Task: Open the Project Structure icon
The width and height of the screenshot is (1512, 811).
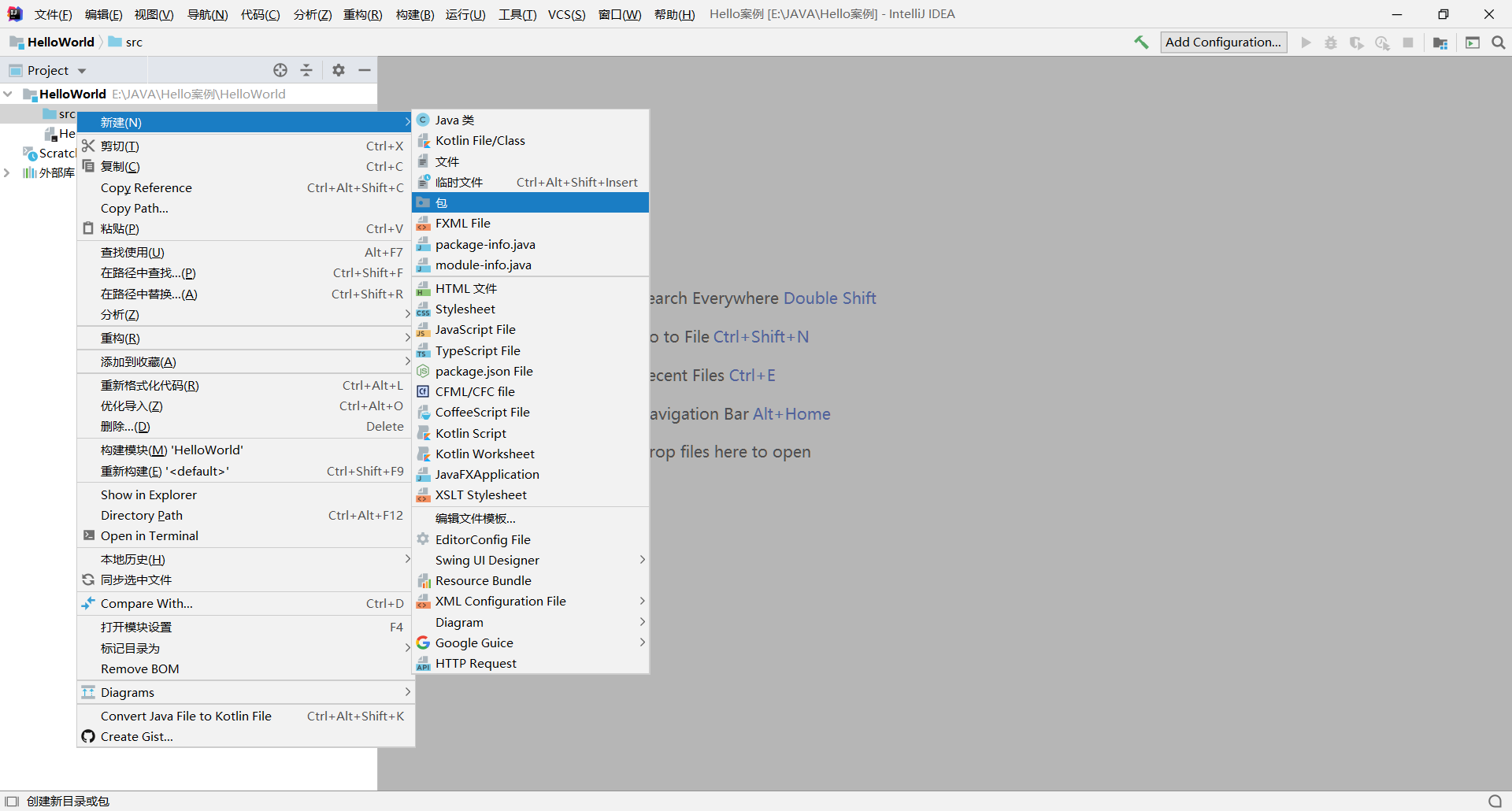Action: (1440, 43)
